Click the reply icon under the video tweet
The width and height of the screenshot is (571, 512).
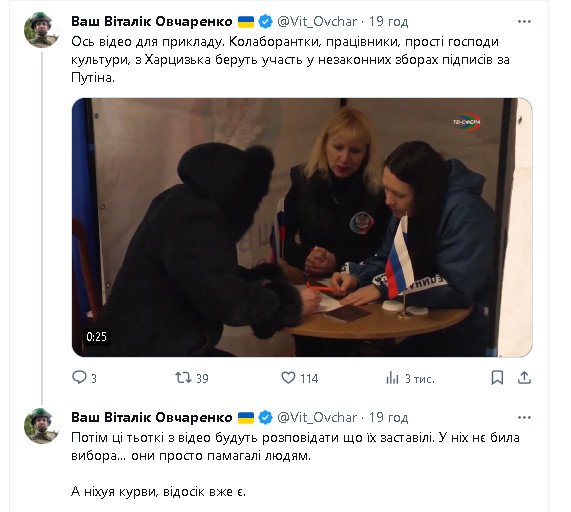[79, 377]
